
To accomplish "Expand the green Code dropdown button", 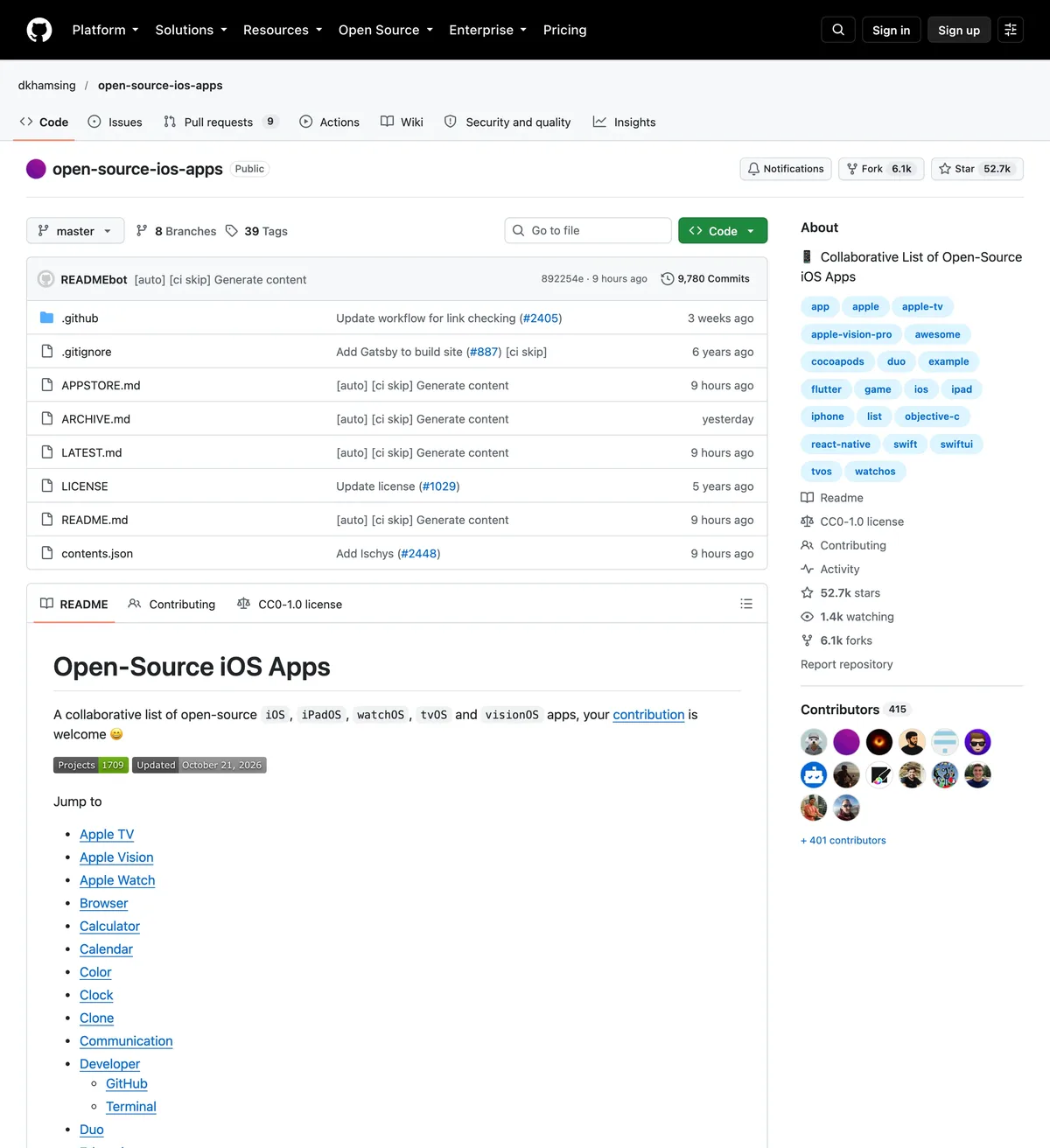I will [723, 231].
